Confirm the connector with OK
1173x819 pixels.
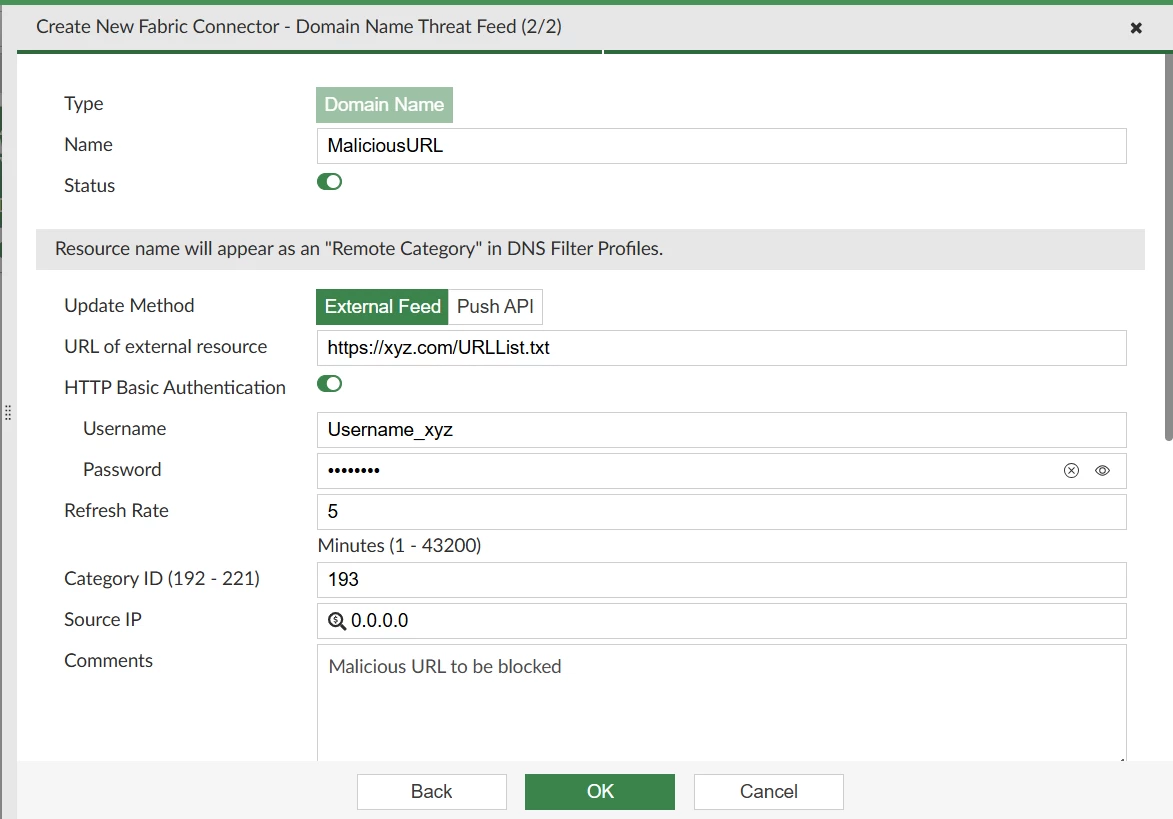click(x=600, y=791)
